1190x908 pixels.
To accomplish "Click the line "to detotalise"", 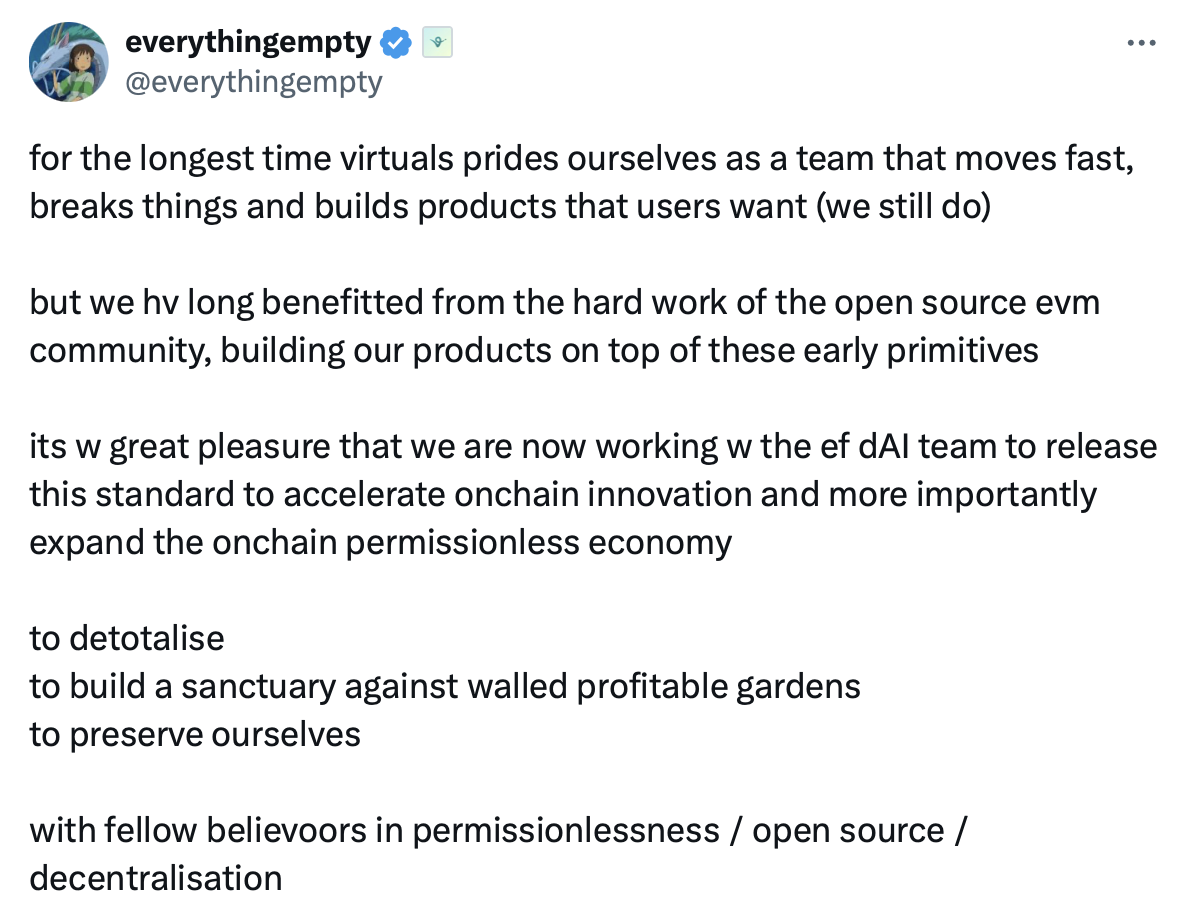I will (127, 638).
